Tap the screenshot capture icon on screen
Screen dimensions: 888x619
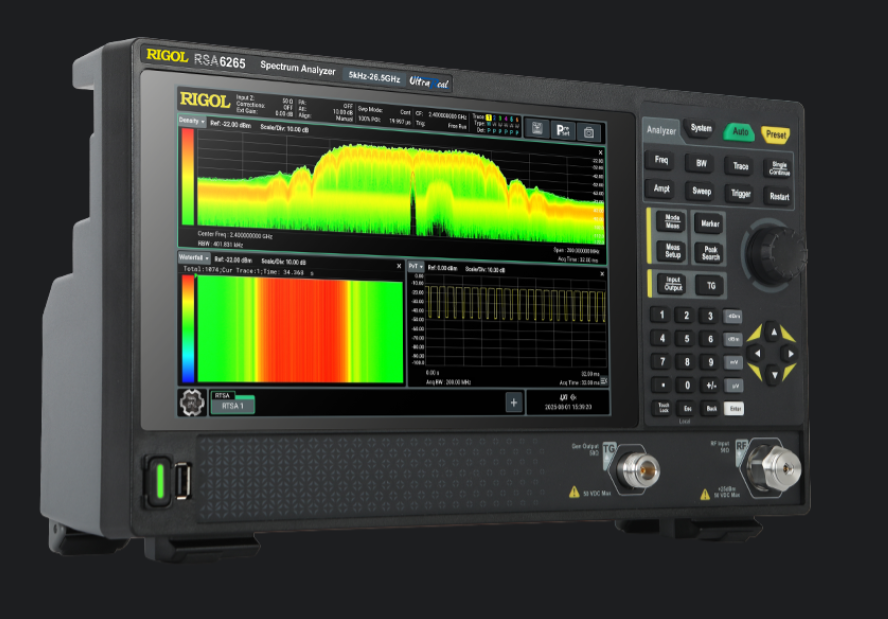[x=589, y=131]
